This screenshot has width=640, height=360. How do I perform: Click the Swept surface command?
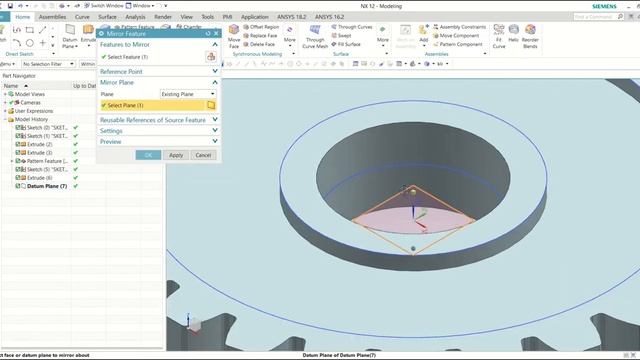coord(341,36)
